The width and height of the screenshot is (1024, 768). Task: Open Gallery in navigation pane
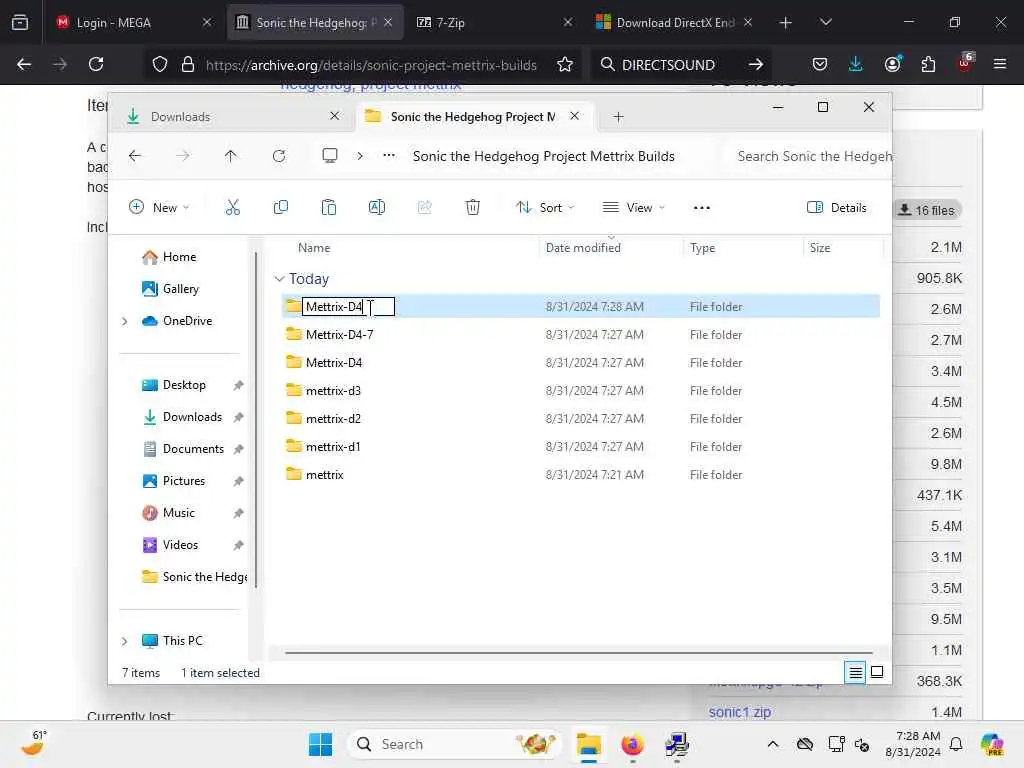(x=170, y=289)
